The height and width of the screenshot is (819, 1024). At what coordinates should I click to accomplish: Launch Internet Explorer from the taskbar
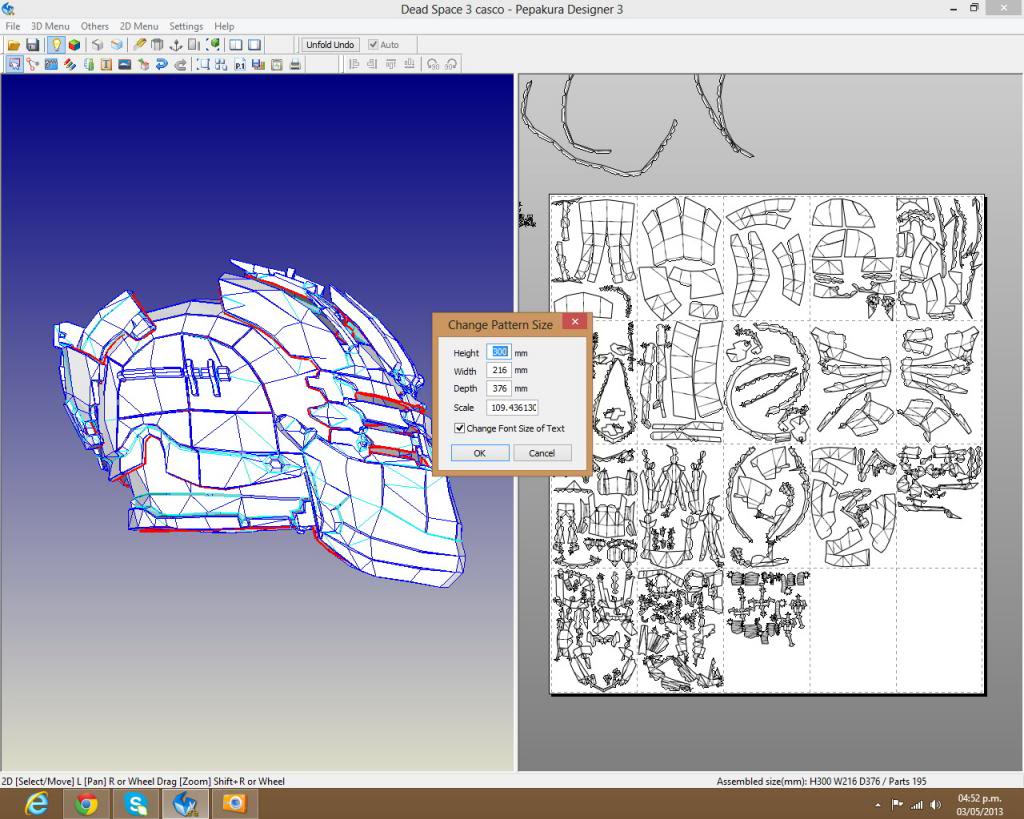[36, 803]
